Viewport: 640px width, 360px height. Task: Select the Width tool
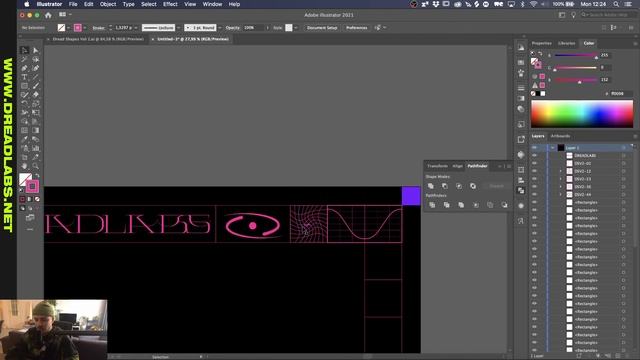pos(24,113)
